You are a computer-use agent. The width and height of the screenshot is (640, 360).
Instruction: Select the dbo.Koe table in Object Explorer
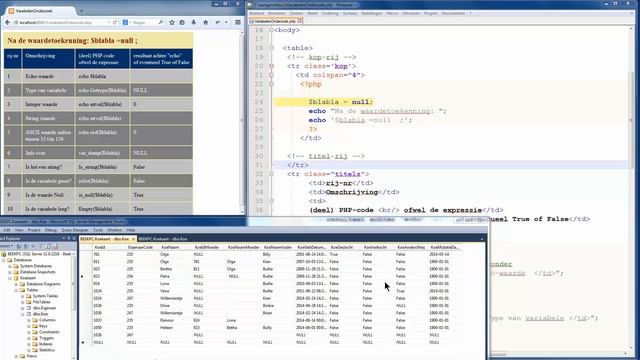[x=40, y=314]
